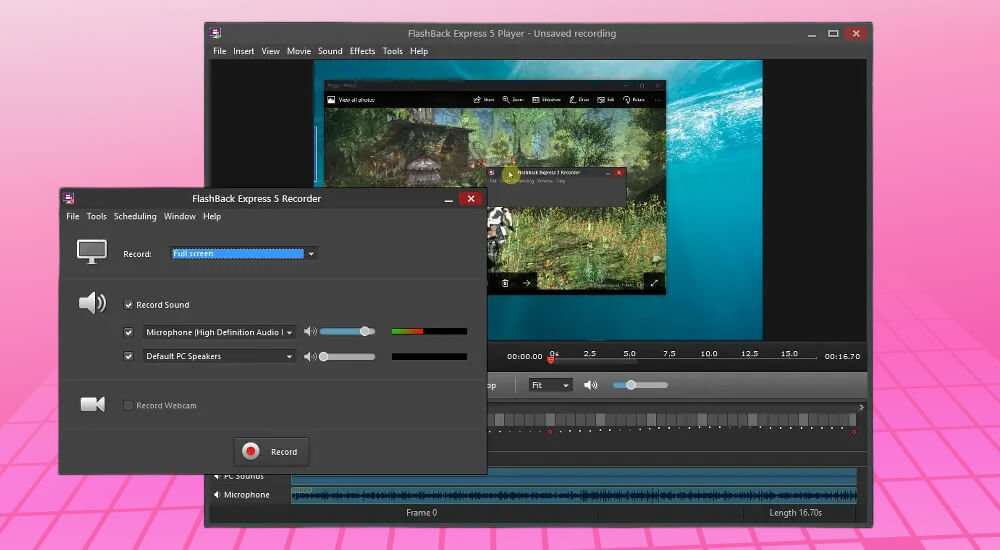Screen dimensions: 1000x550
Task: Open Movie menu in Player window
Action: point(298,51)
